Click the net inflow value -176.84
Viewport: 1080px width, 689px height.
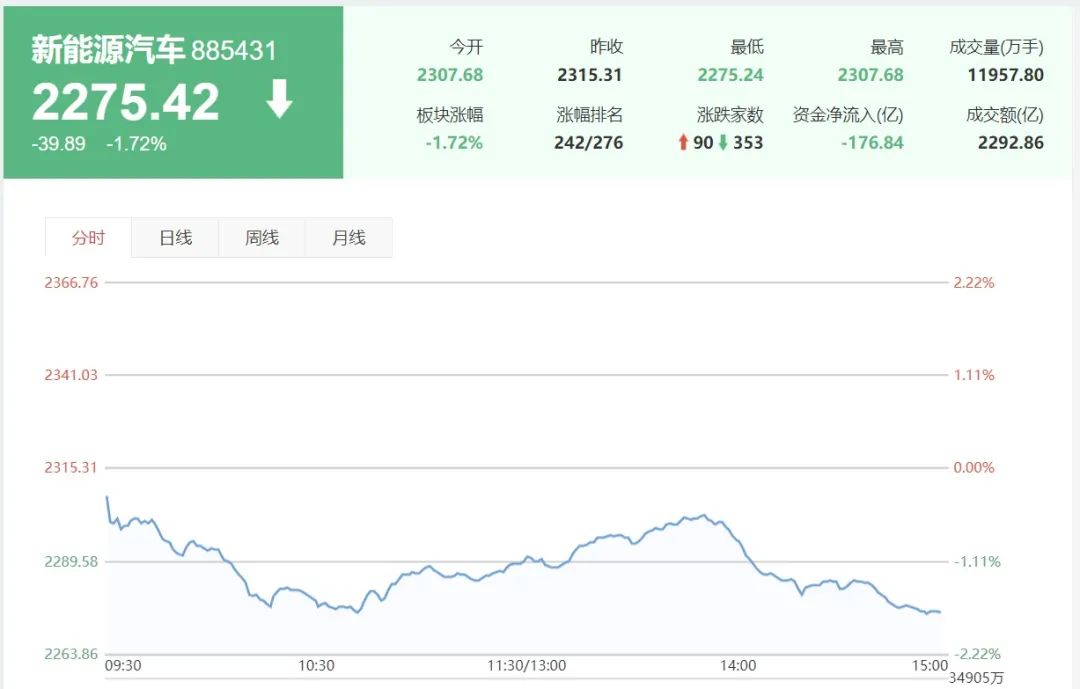[x=872, y=143]
